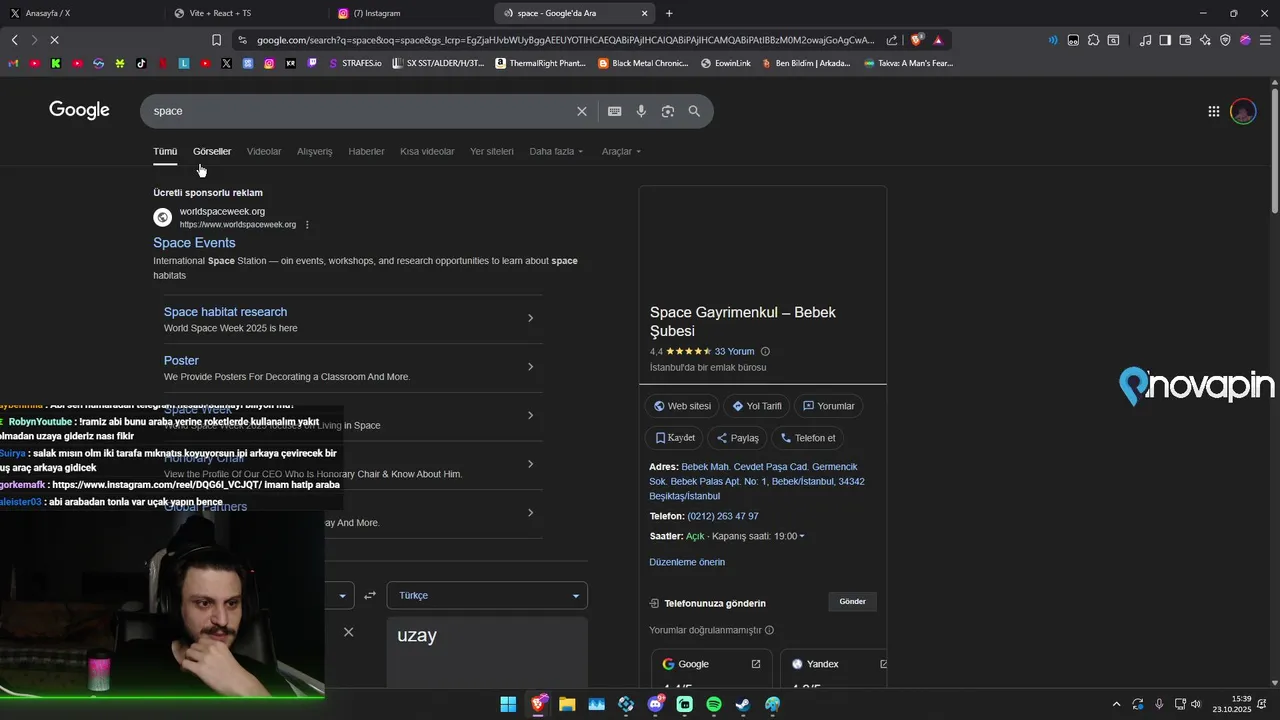
Task: Switch to the Instagram browser tab
Action: 410,13
